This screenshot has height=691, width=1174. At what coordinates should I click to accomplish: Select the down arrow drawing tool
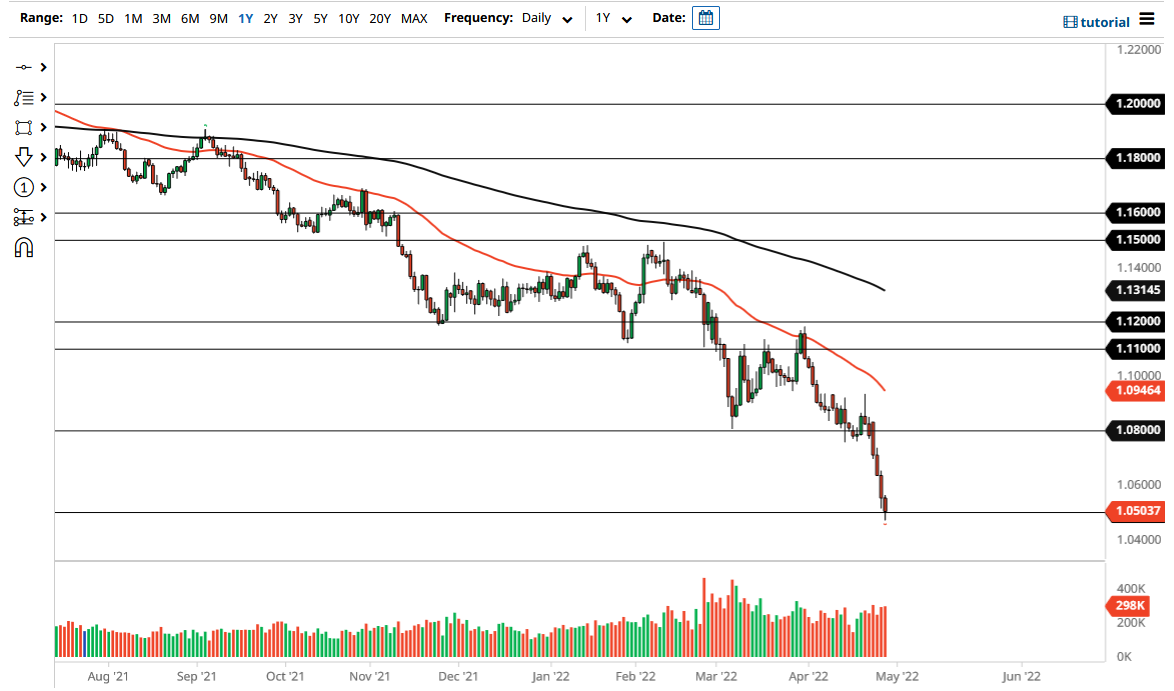coord(25,157)
